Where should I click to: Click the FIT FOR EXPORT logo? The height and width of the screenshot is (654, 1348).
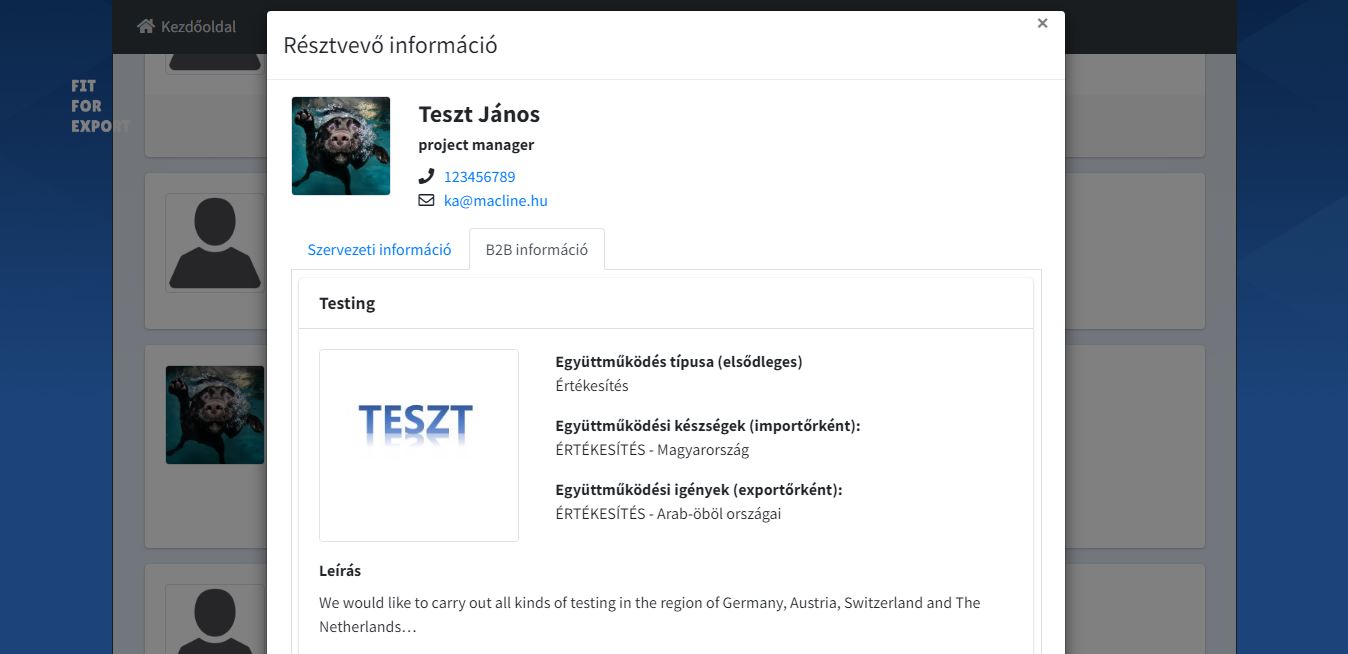point(99,106)
